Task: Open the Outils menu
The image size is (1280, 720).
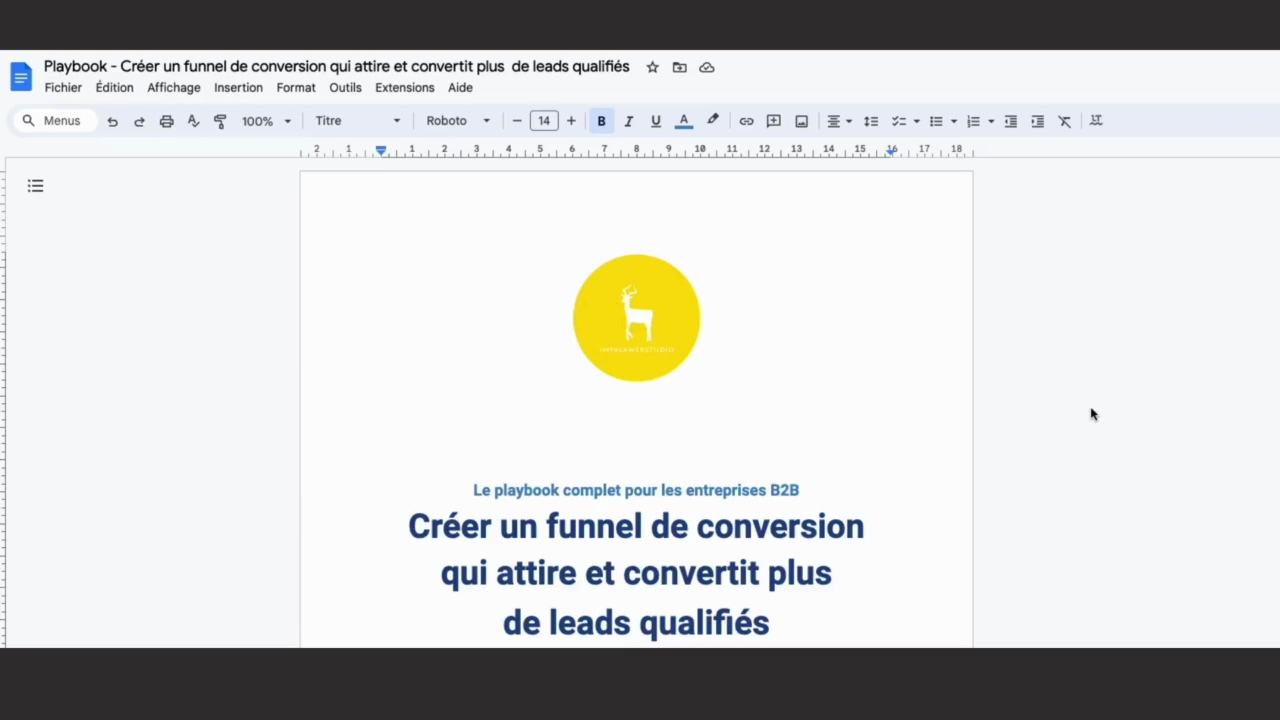Action: click(x=345, y=88)
